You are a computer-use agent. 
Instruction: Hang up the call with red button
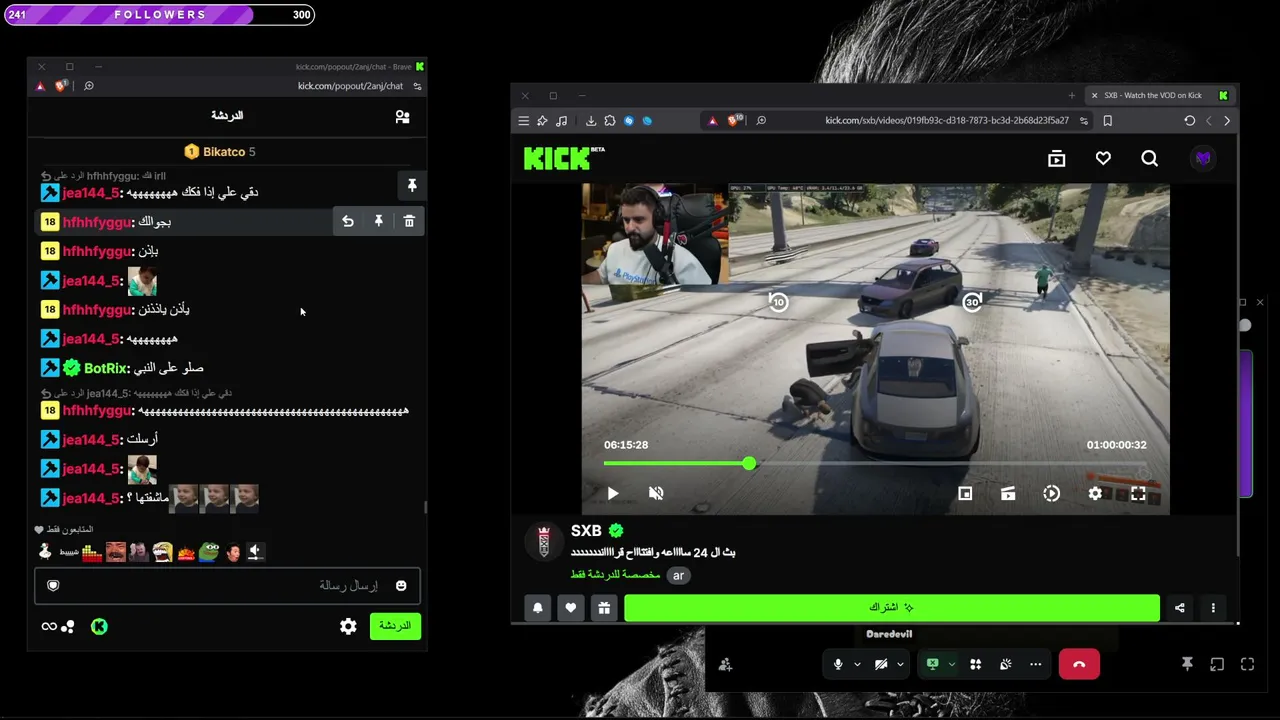click(1079, 665)
